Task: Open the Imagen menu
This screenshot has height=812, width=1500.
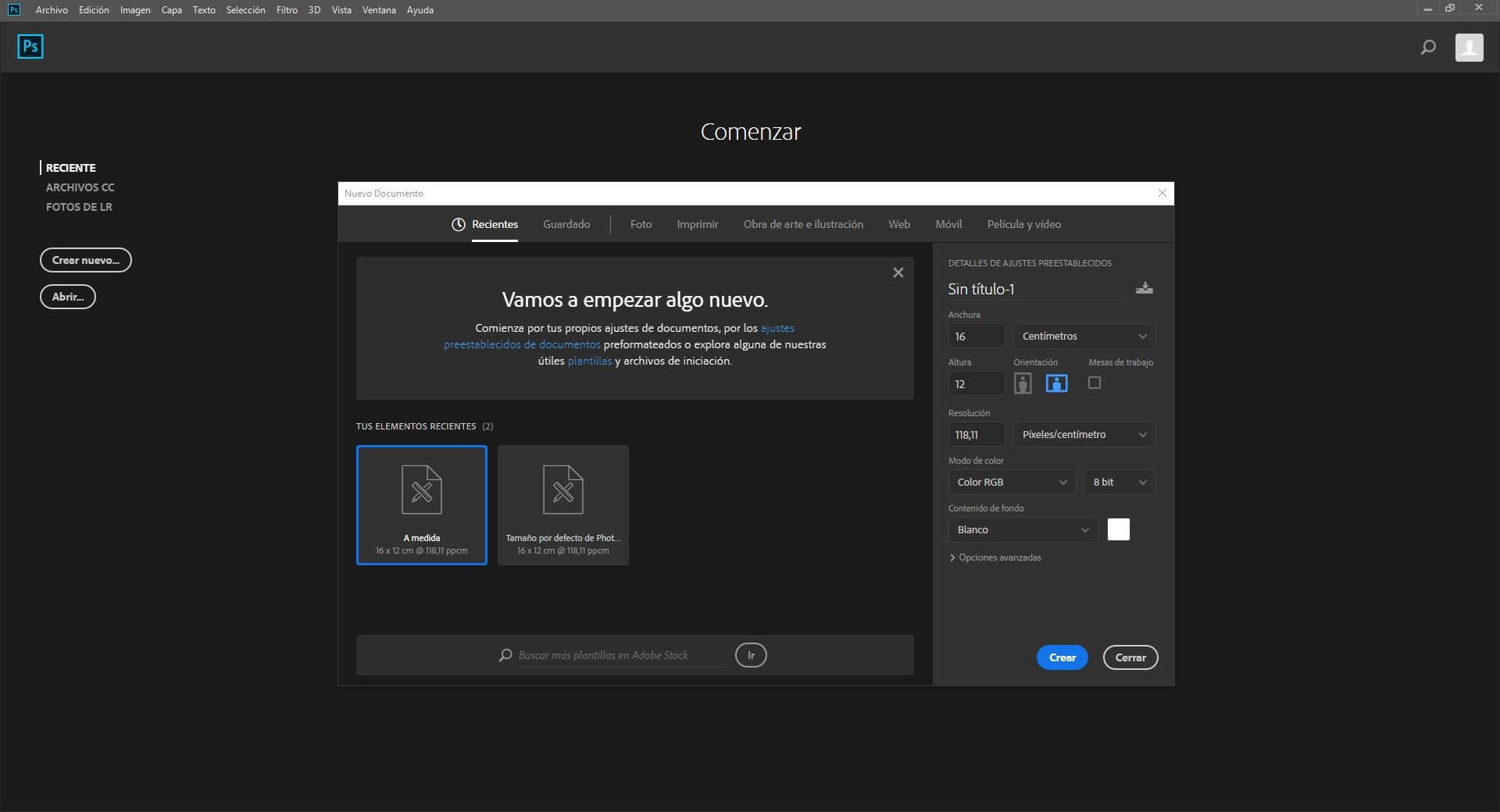Action: (x=135, y=10)
